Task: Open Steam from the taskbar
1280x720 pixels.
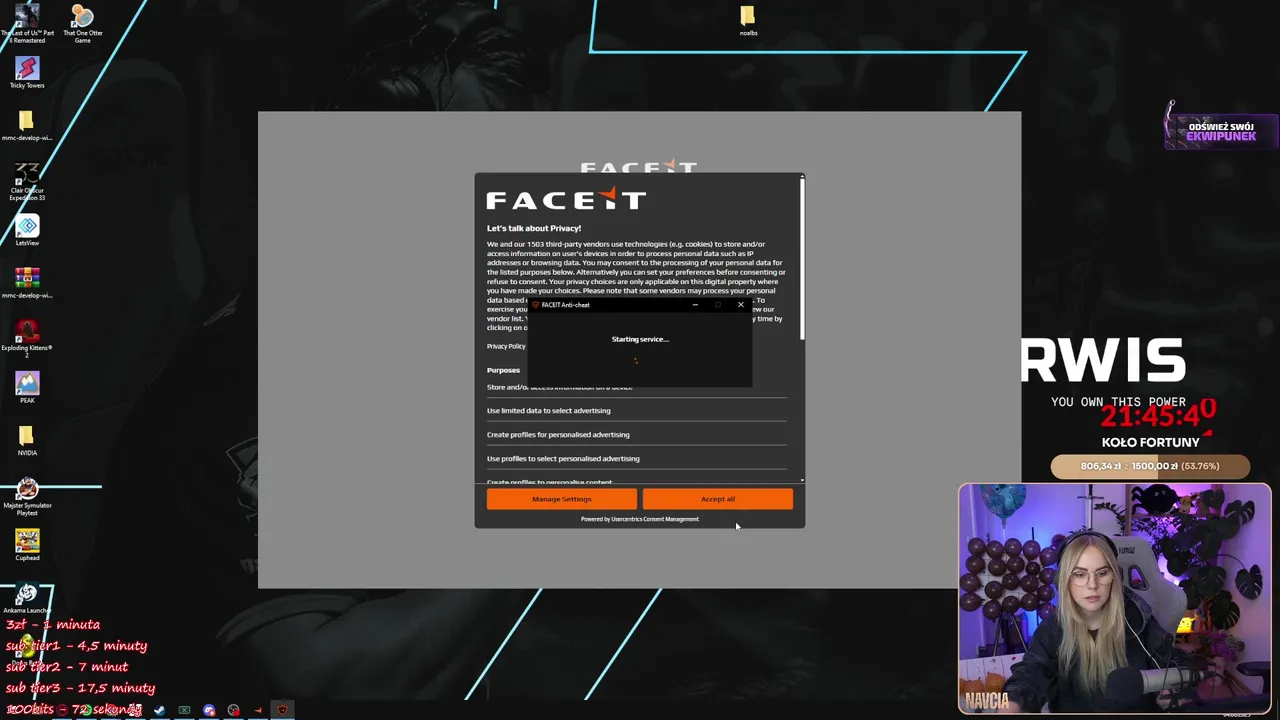Action: (x=159, y=710)
